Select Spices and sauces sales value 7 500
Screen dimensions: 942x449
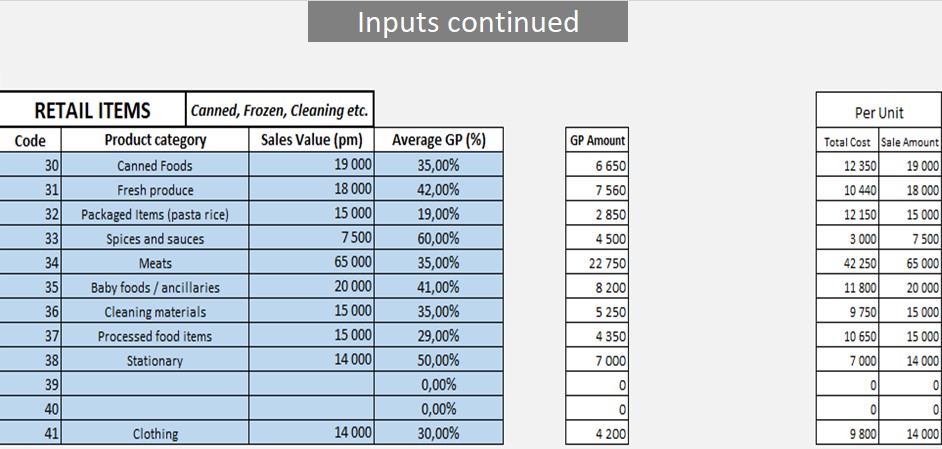(311, 238)
